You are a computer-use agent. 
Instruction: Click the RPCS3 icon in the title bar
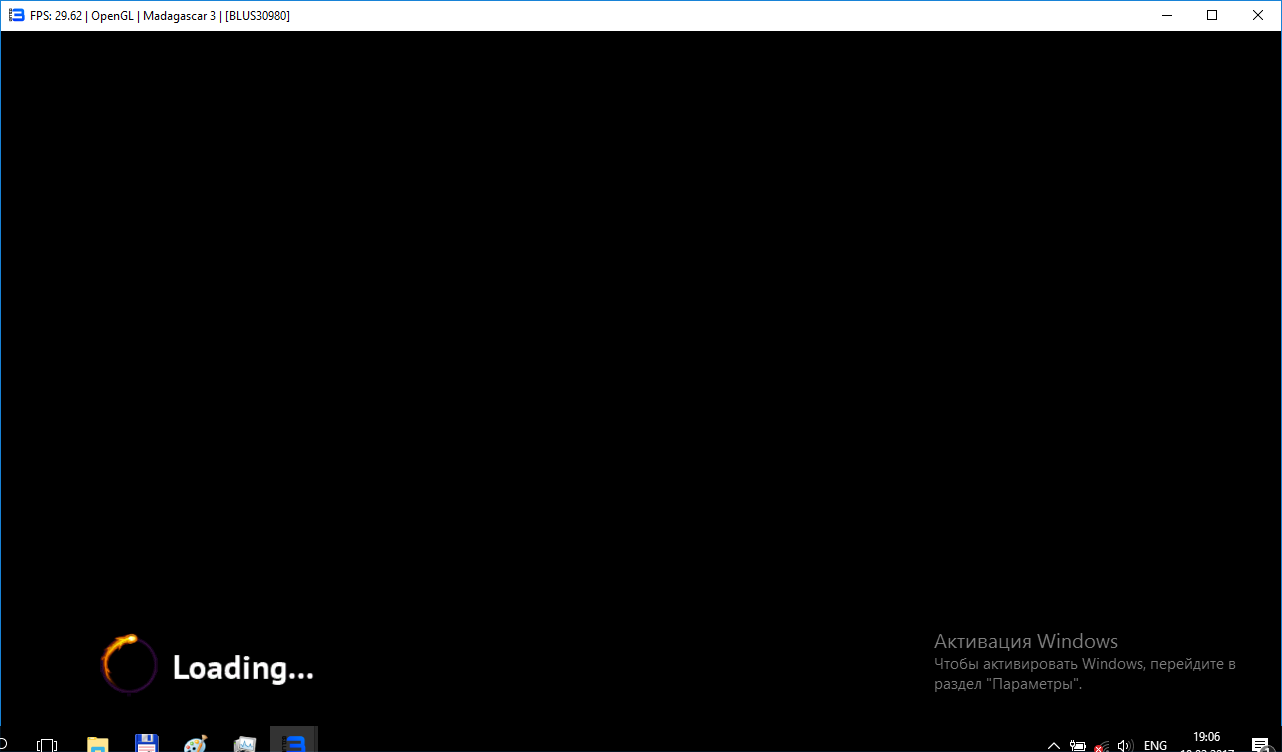[16, 15]
